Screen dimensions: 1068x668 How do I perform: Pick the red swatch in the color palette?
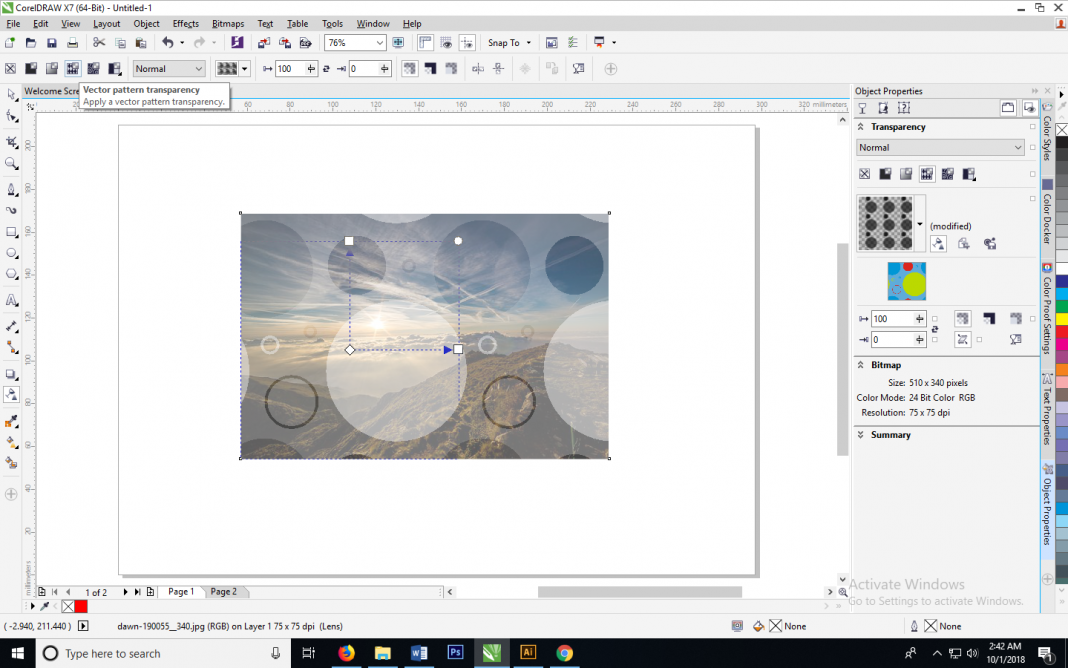1063,329
